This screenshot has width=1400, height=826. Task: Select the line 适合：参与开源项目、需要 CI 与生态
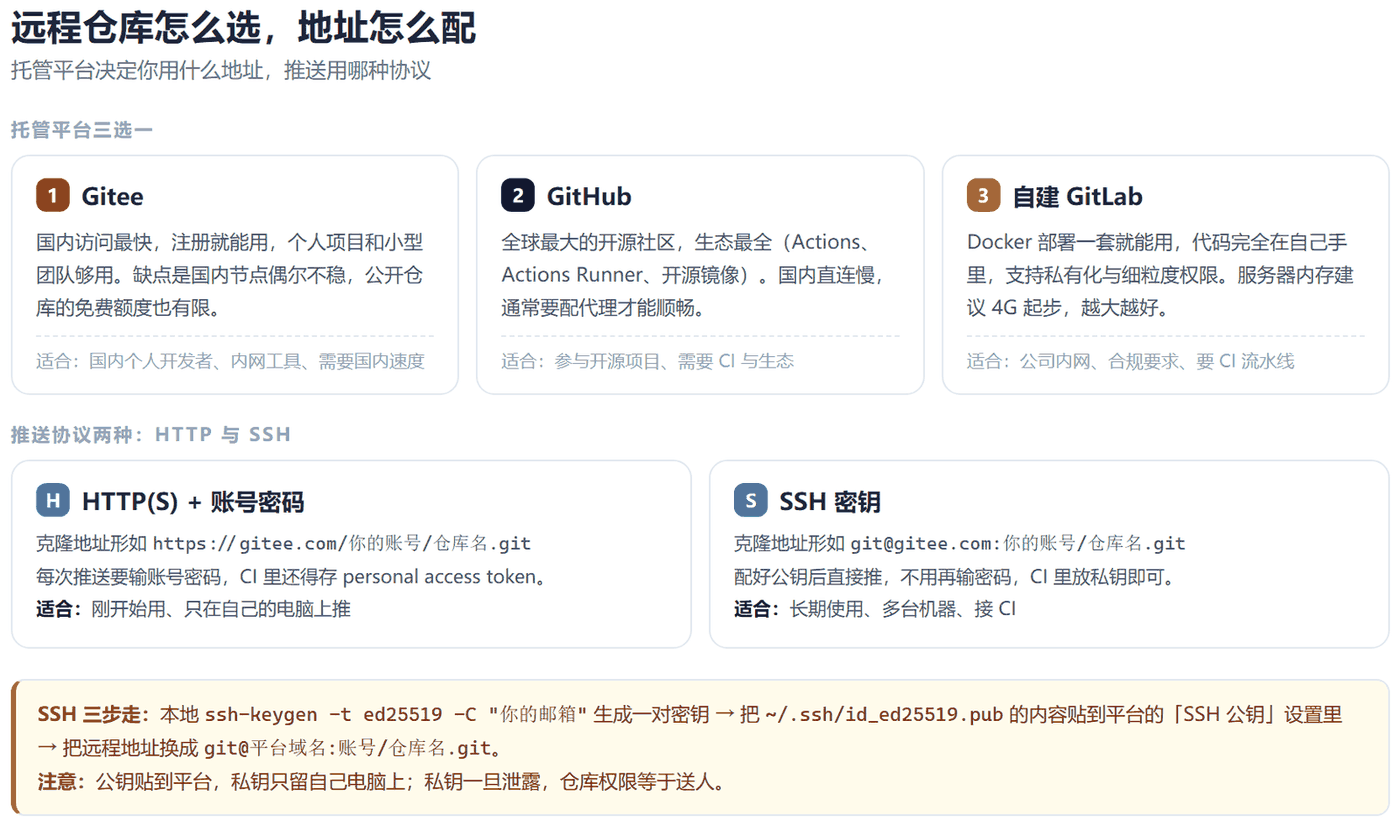[x=648, y=361]
